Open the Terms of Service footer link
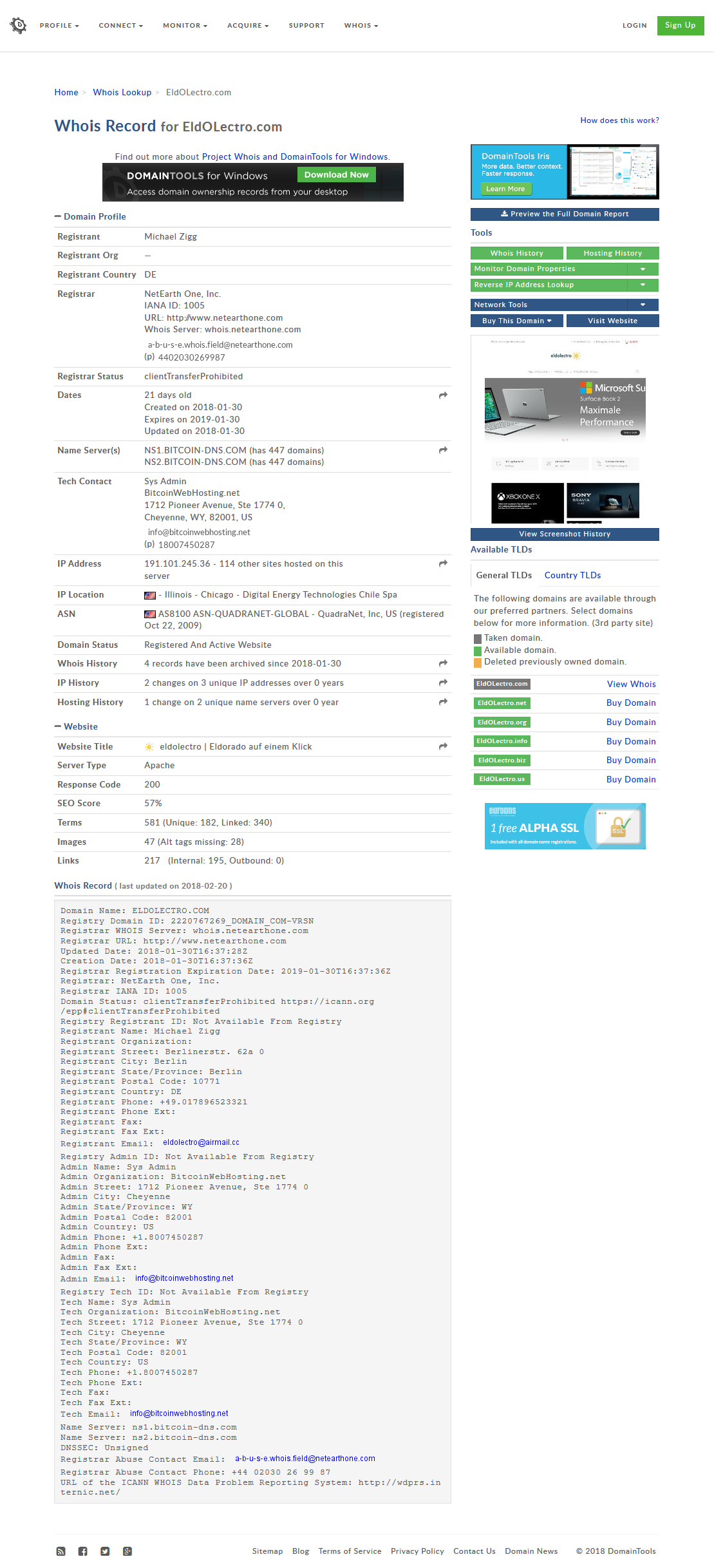 350,1551
